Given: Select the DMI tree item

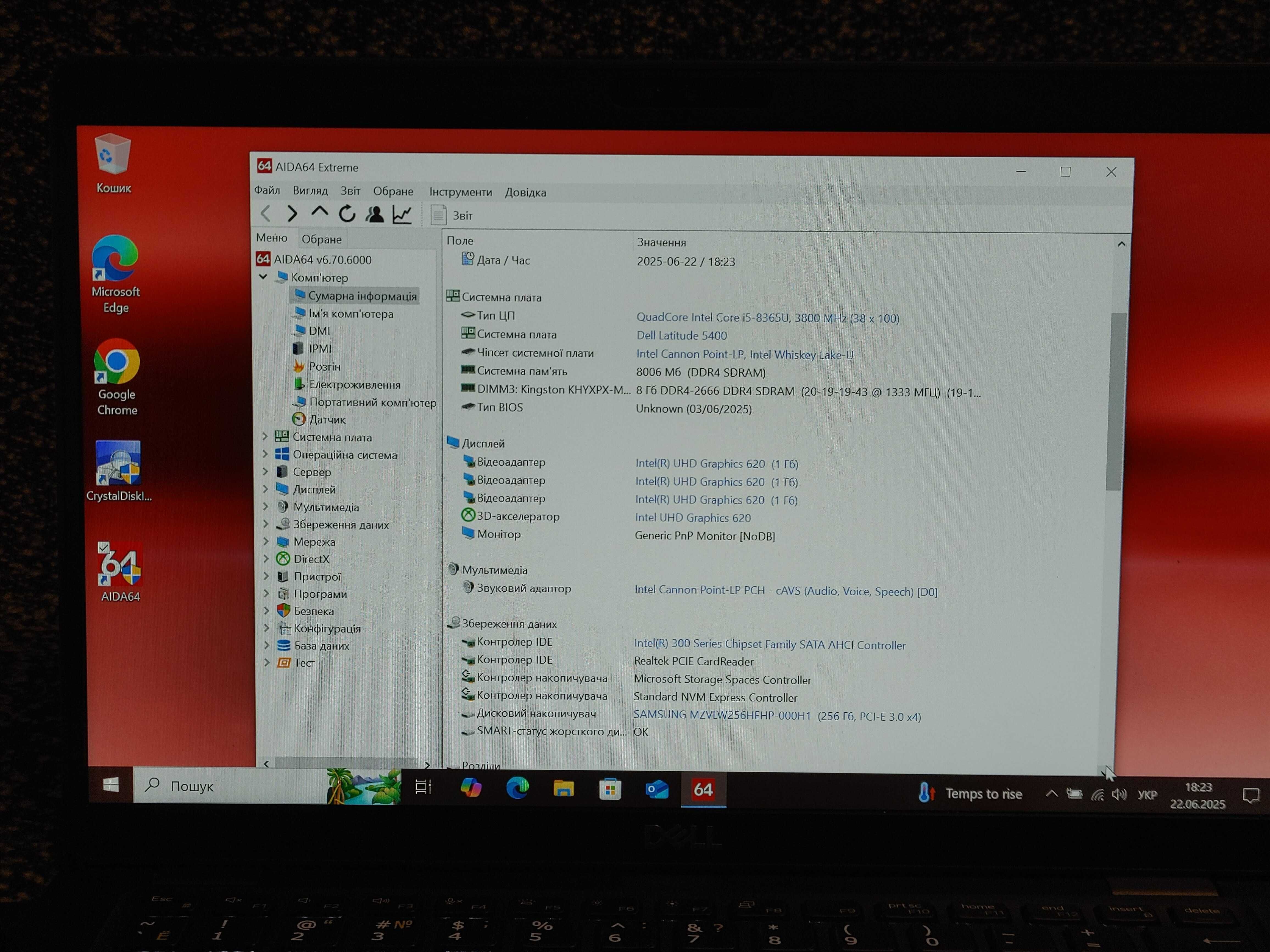Looking at the screenshot, I should point(312,331).
